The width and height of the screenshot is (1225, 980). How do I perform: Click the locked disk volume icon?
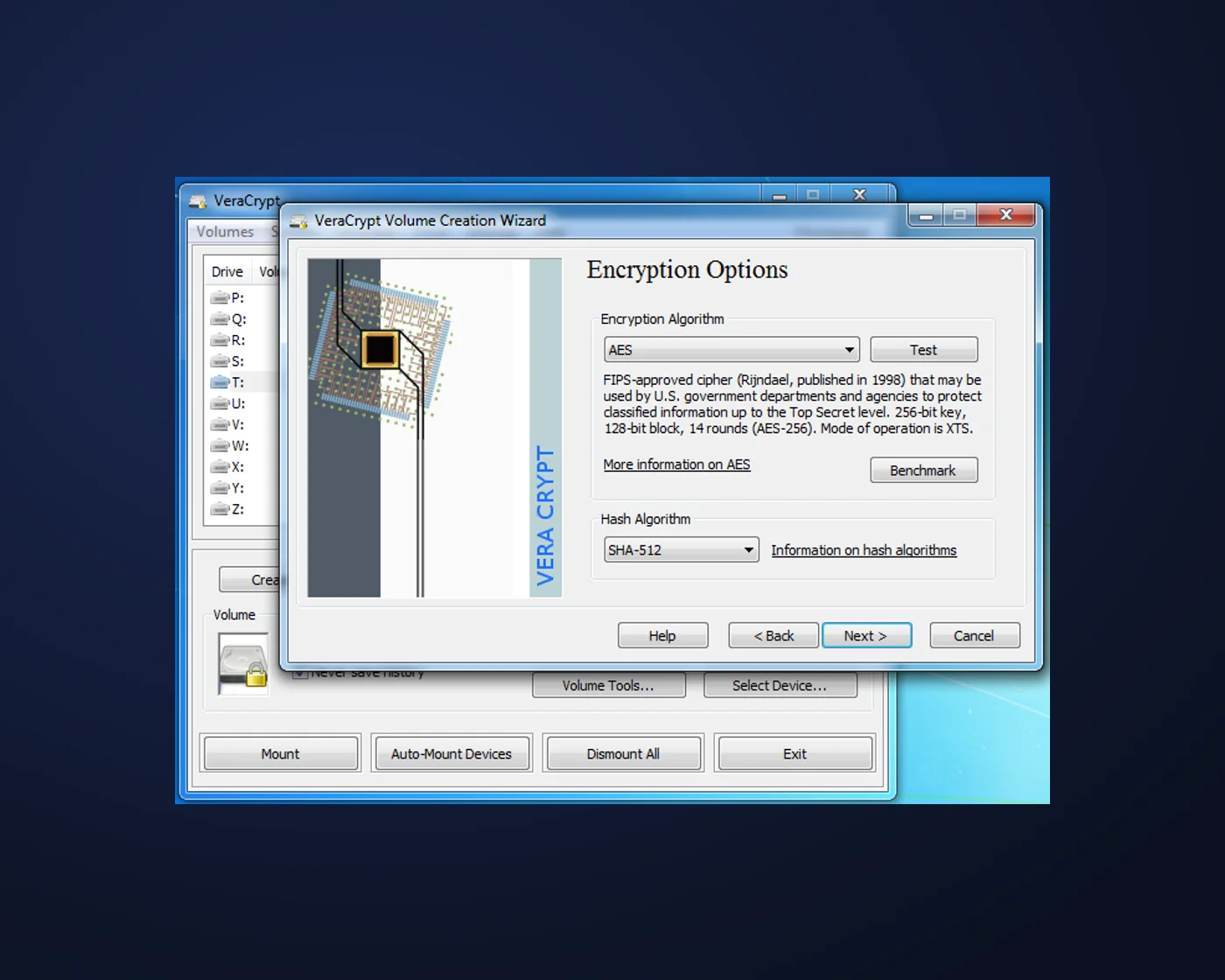tap(243, 664)
